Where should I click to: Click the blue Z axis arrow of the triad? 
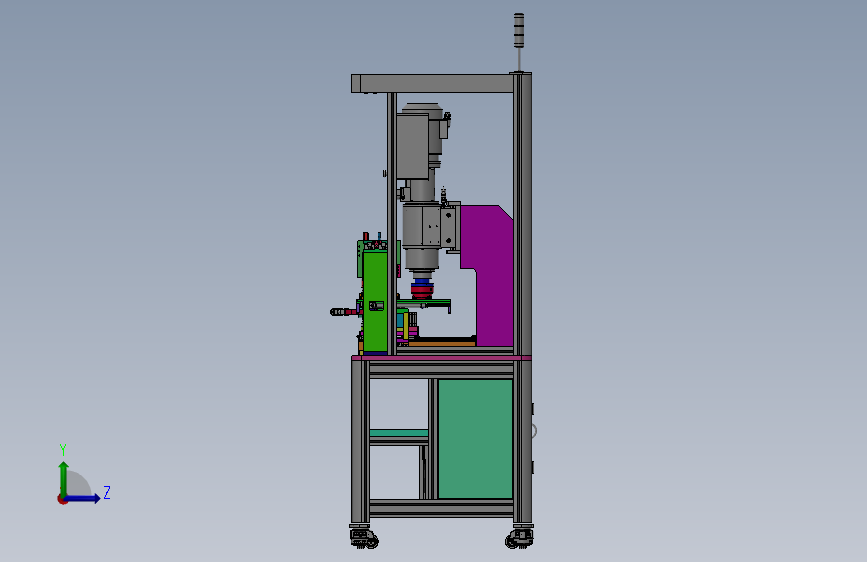pyautogui.click(x=83, y=498)
